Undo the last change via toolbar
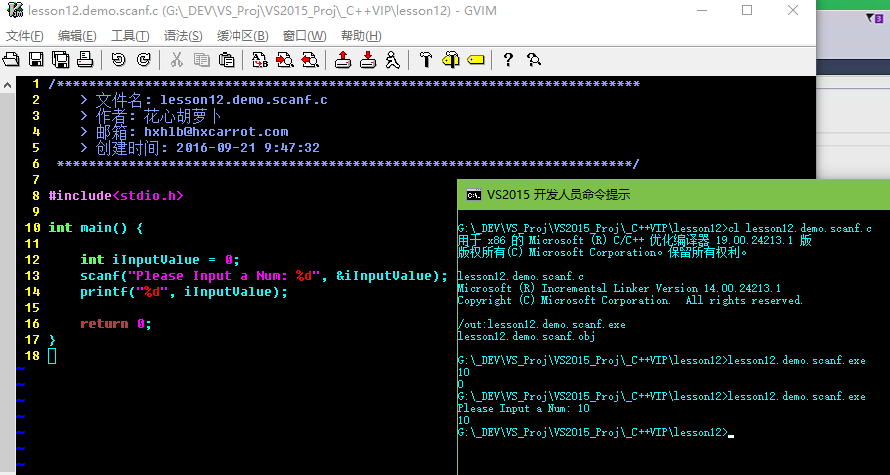The image size is (890, 475). 118,59
